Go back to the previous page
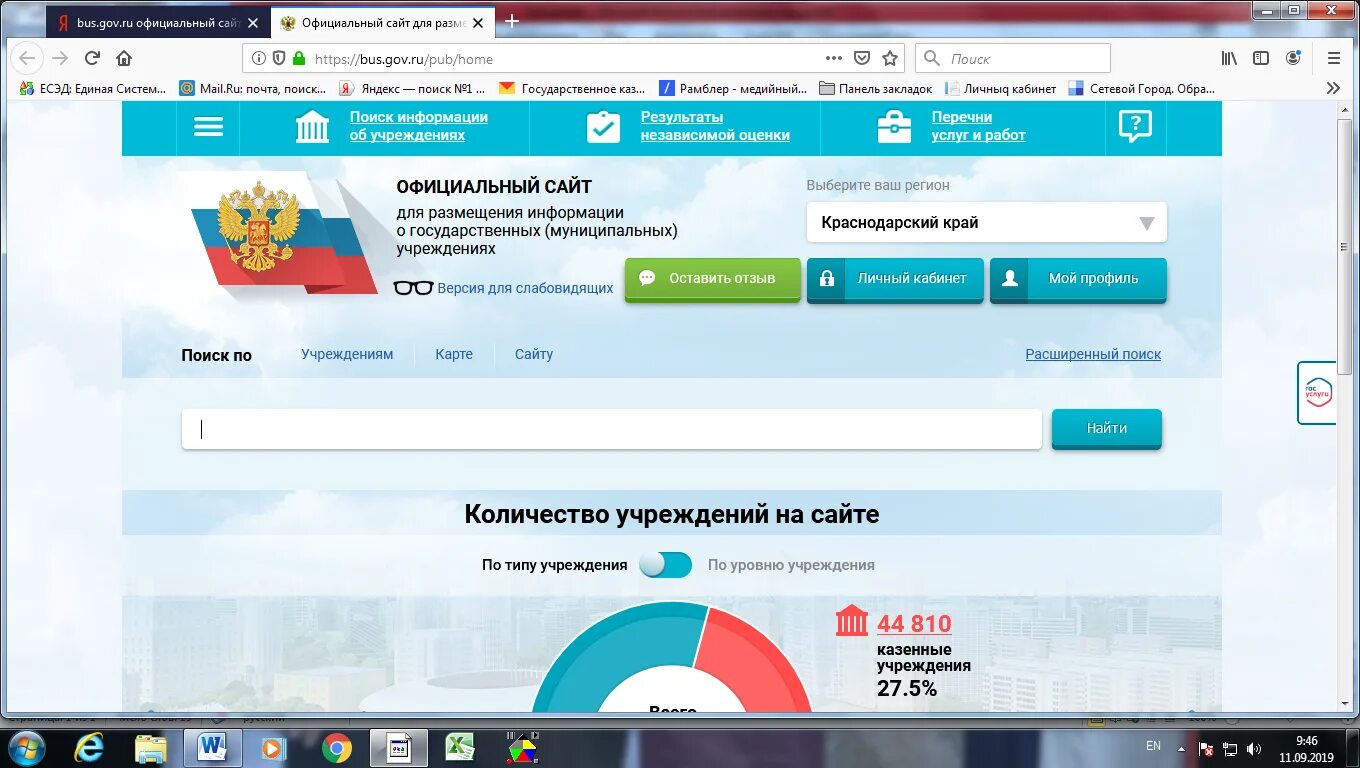The image size is (1360, 768). (28, 58)
